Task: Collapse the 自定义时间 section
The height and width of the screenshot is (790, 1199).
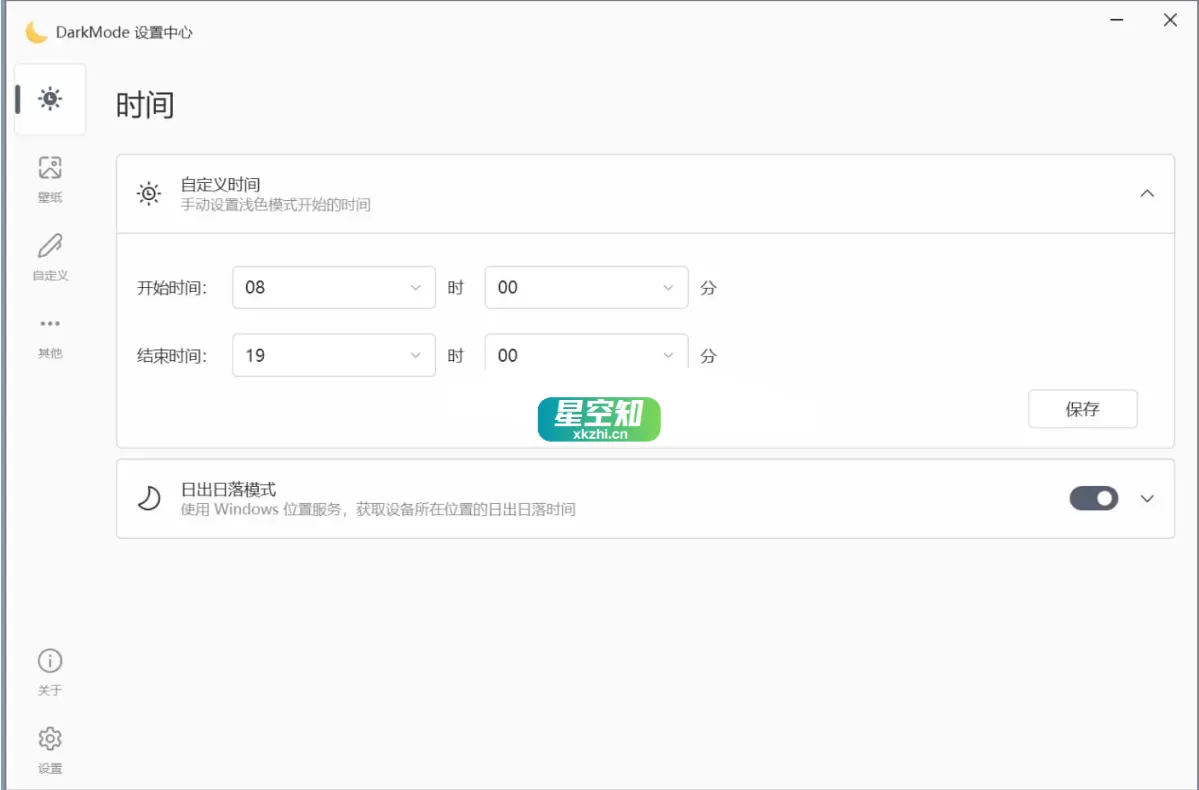Action: coord(1147,193)
